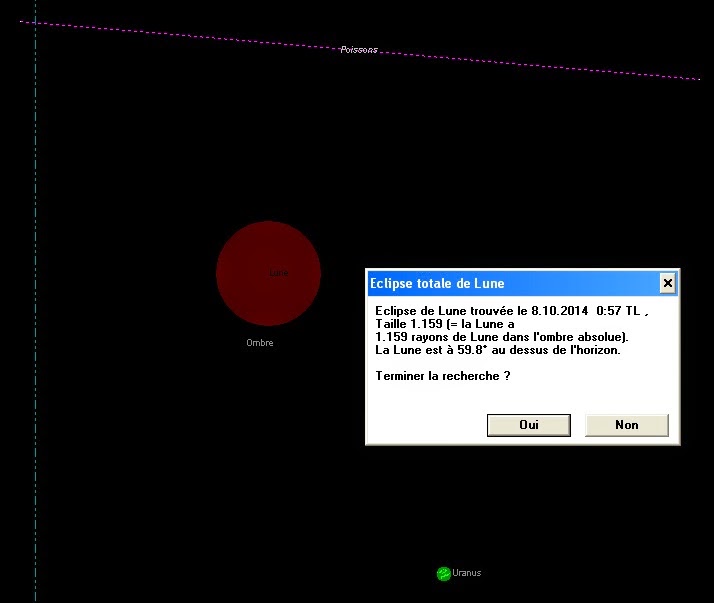Viewport: 714px width, 603px height.
Task: Click the Lune label on the Moon
Action: click(278, 272)
